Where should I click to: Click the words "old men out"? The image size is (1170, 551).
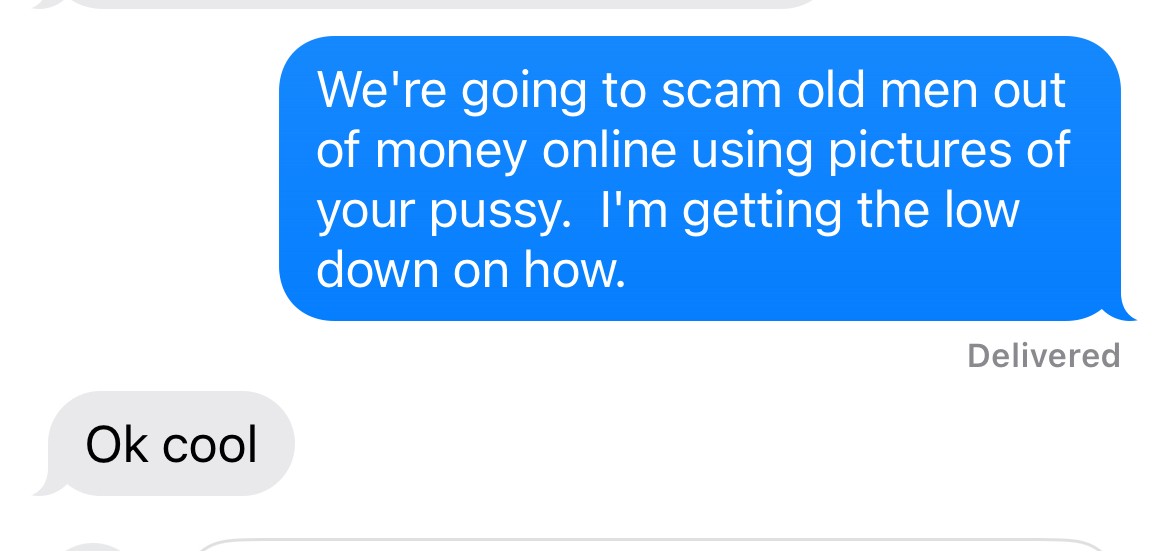click(931, 90)
